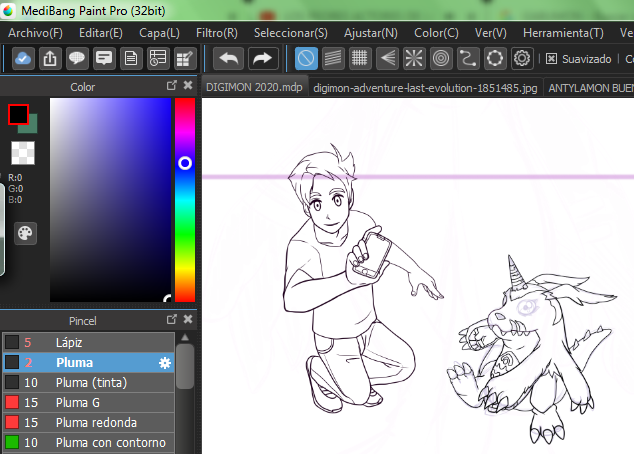Open the Seleccionar menu
The height and width of the screenshot is (454, 634).
(x=291, y=33)
